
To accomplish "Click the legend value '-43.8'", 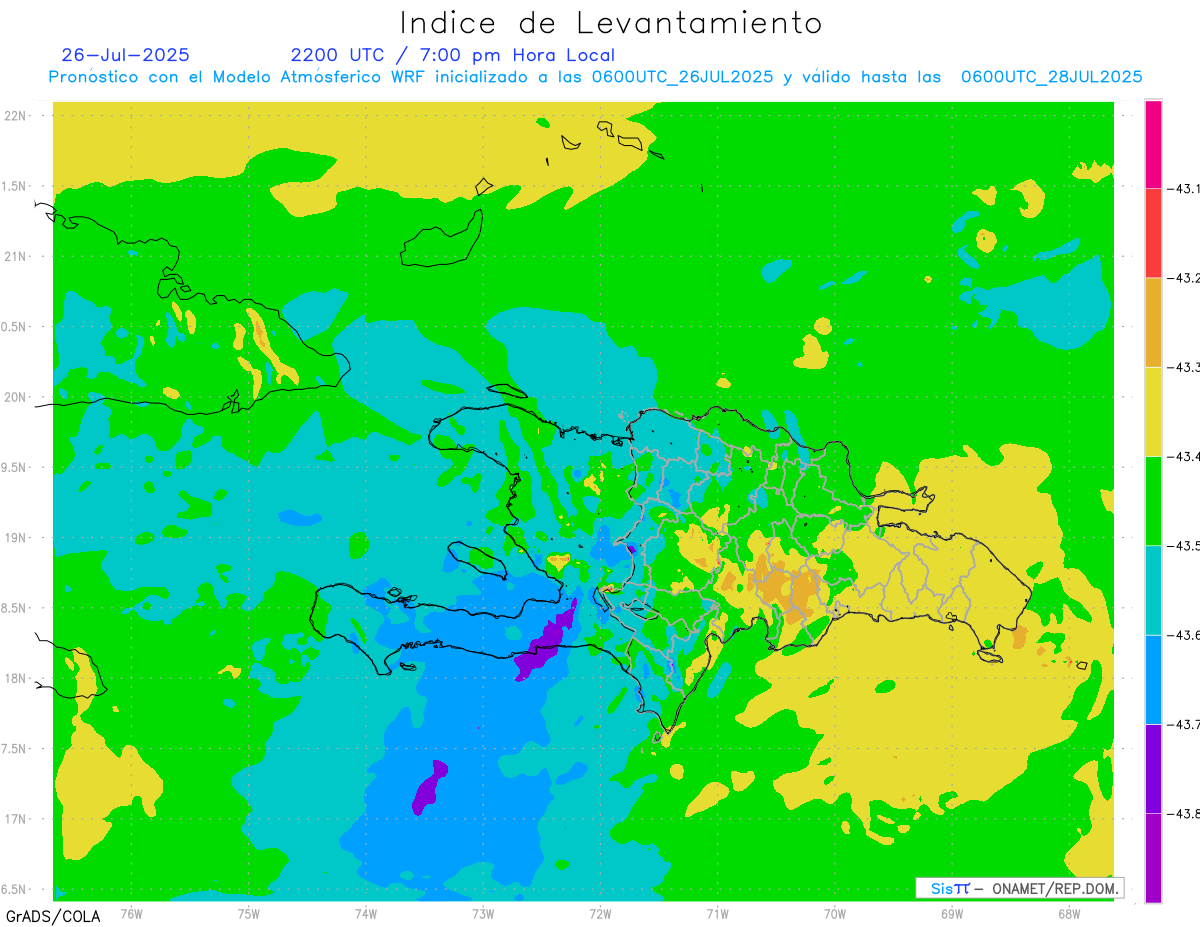I will (x=1183, y=813).
